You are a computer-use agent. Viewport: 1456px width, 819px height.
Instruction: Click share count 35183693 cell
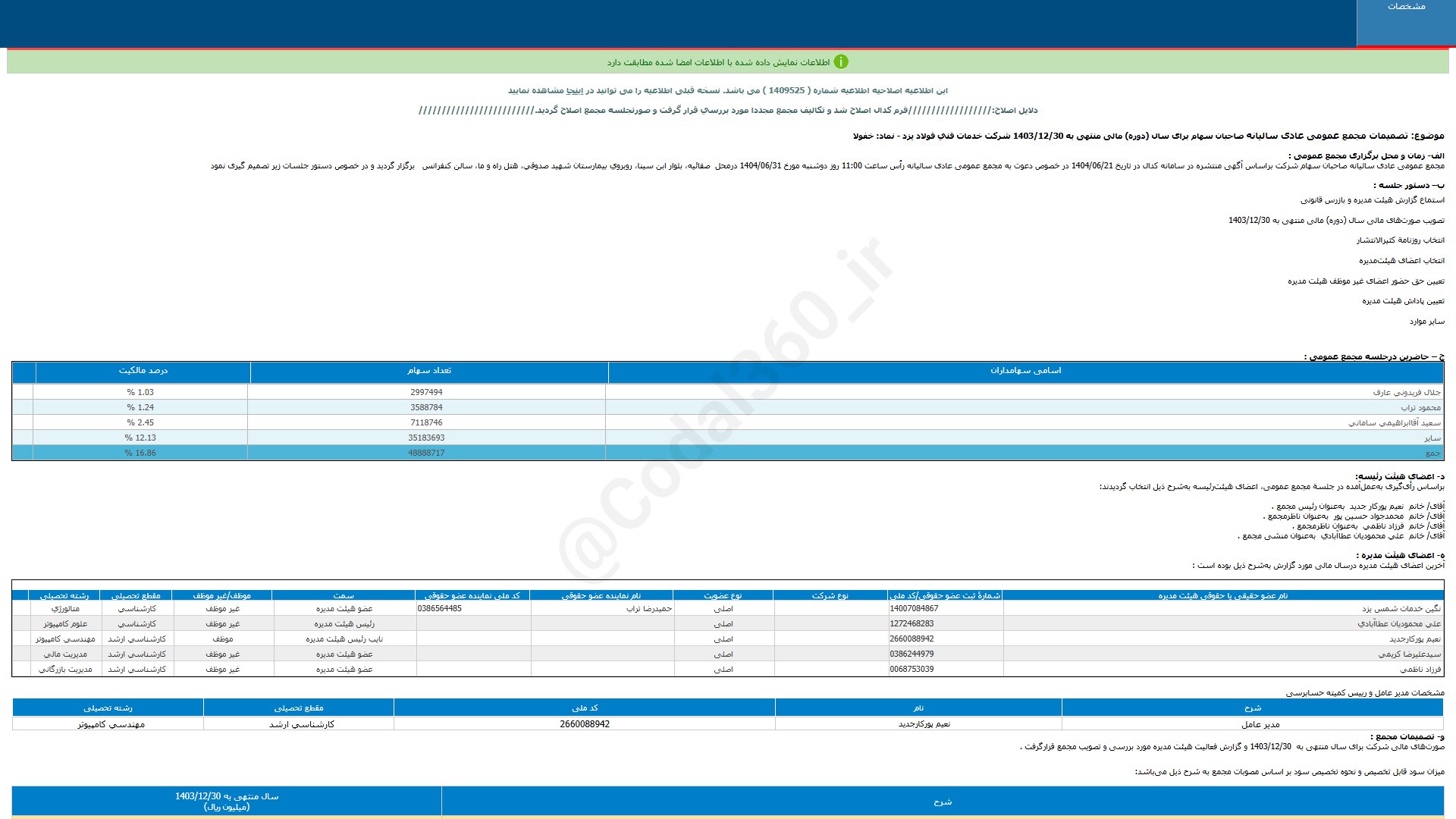426,438
